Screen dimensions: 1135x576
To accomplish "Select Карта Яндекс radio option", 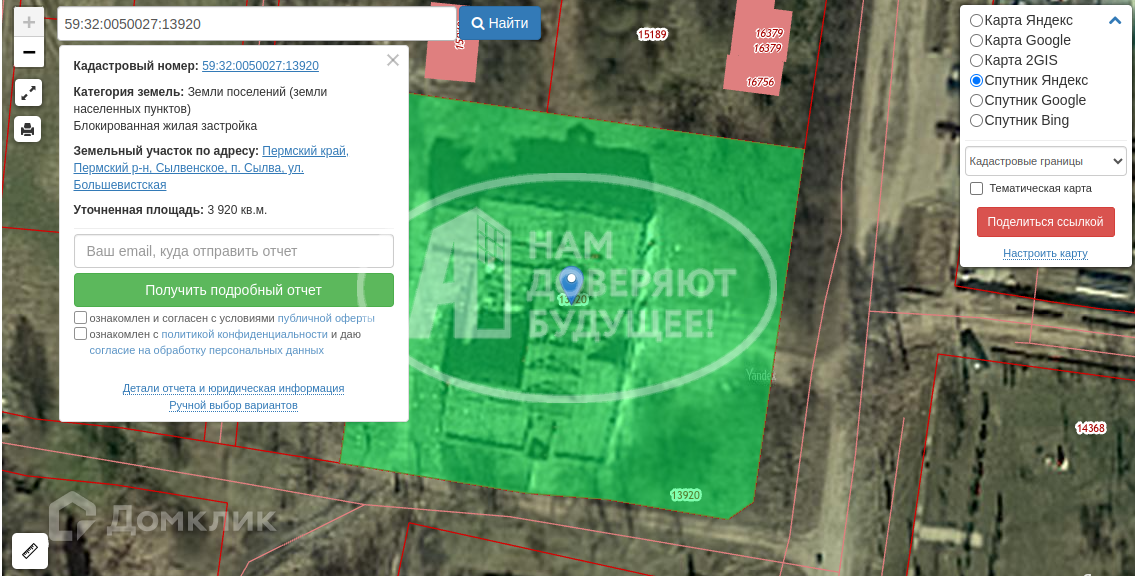I will 976,20.
